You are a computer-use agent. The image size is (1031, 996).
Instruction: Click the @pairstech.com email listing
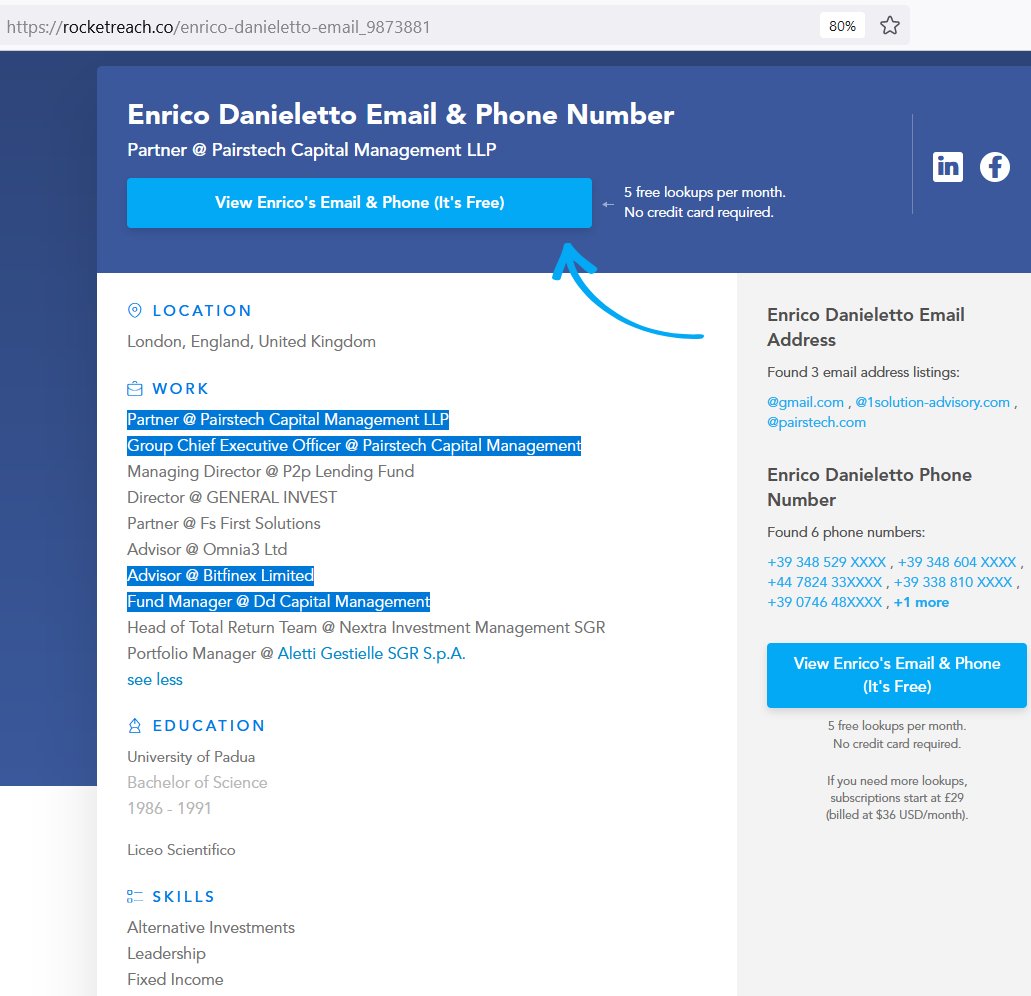[x=817, y=423]
